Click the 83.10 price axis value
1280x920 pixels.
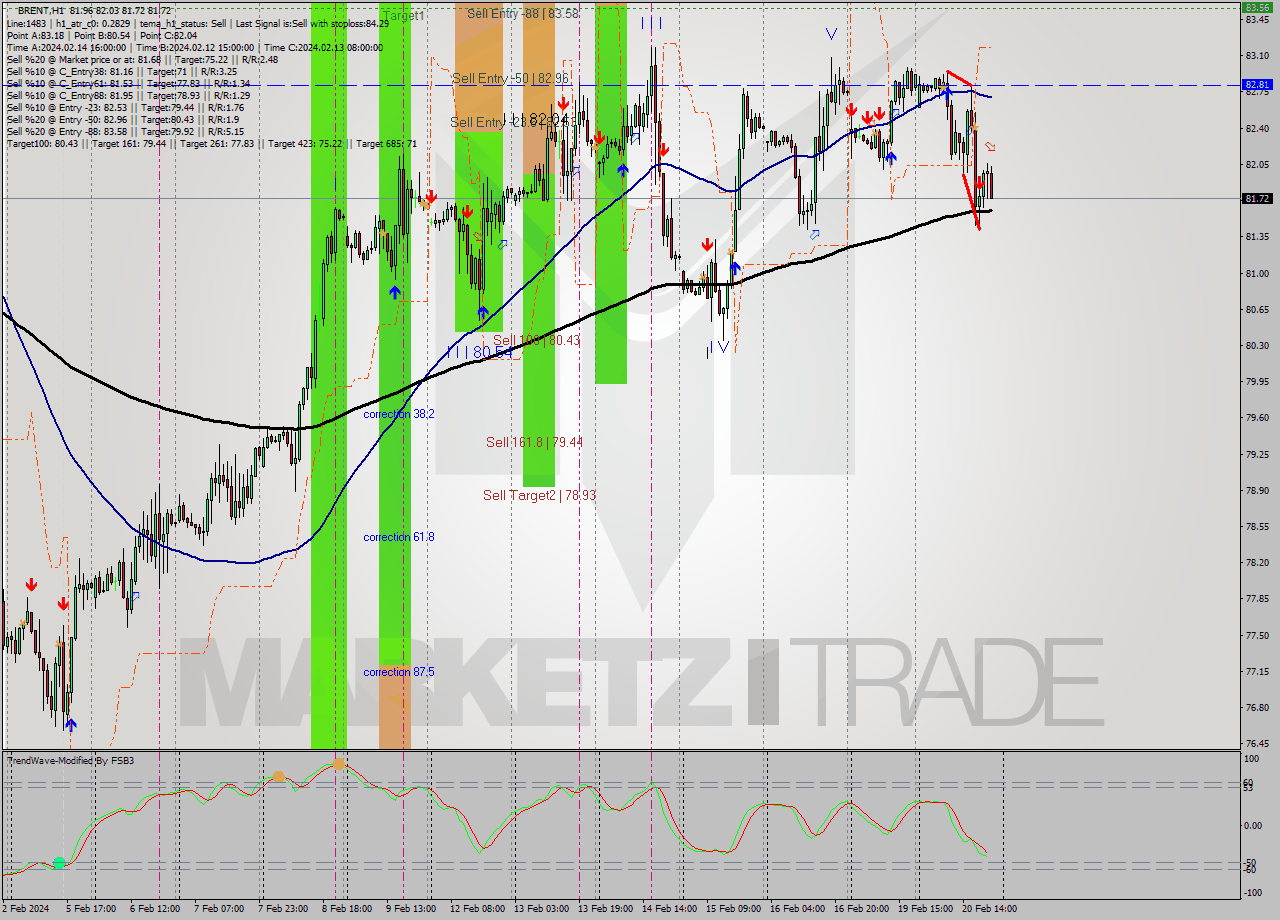(x=1257, y=56)
